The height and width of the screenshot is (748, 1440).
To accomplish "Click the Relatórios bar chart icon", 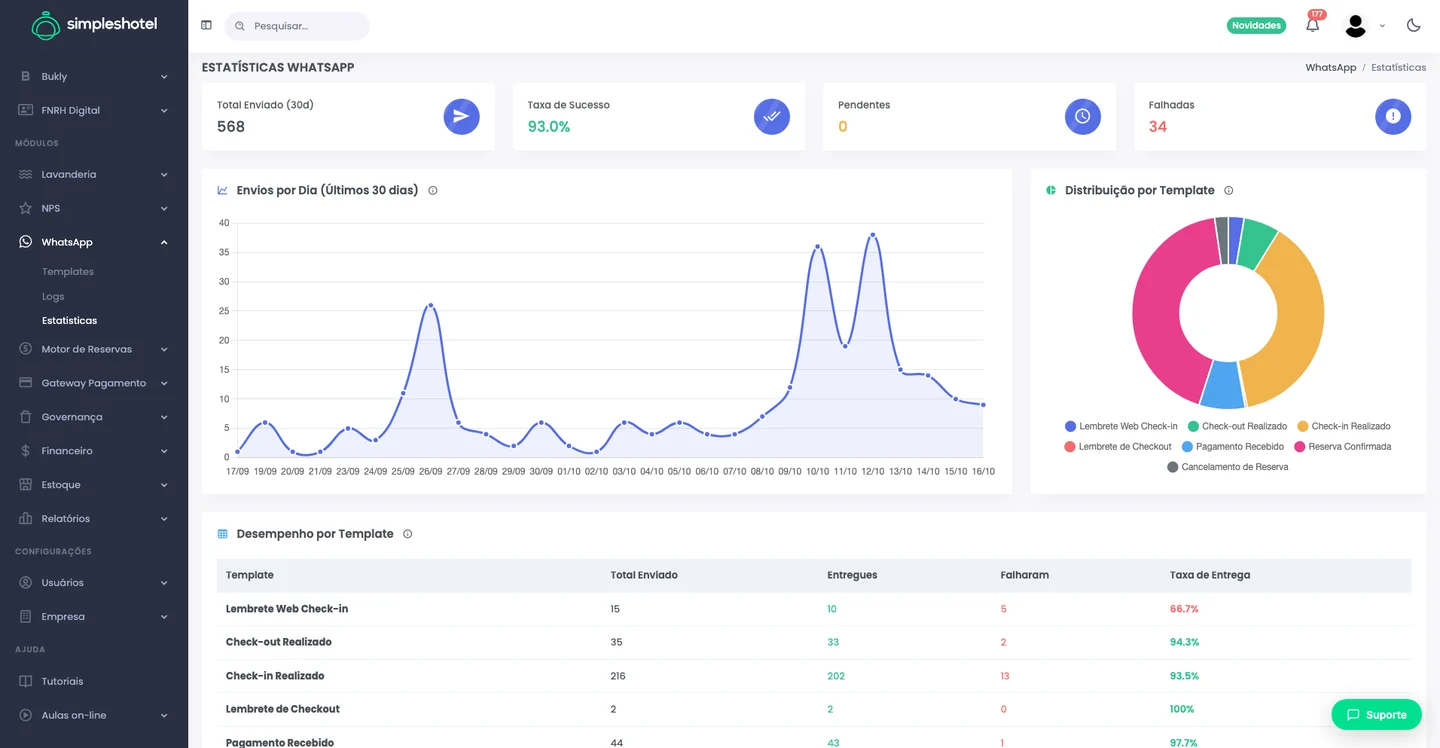I will pyautogui.click(x=26, y=519).
